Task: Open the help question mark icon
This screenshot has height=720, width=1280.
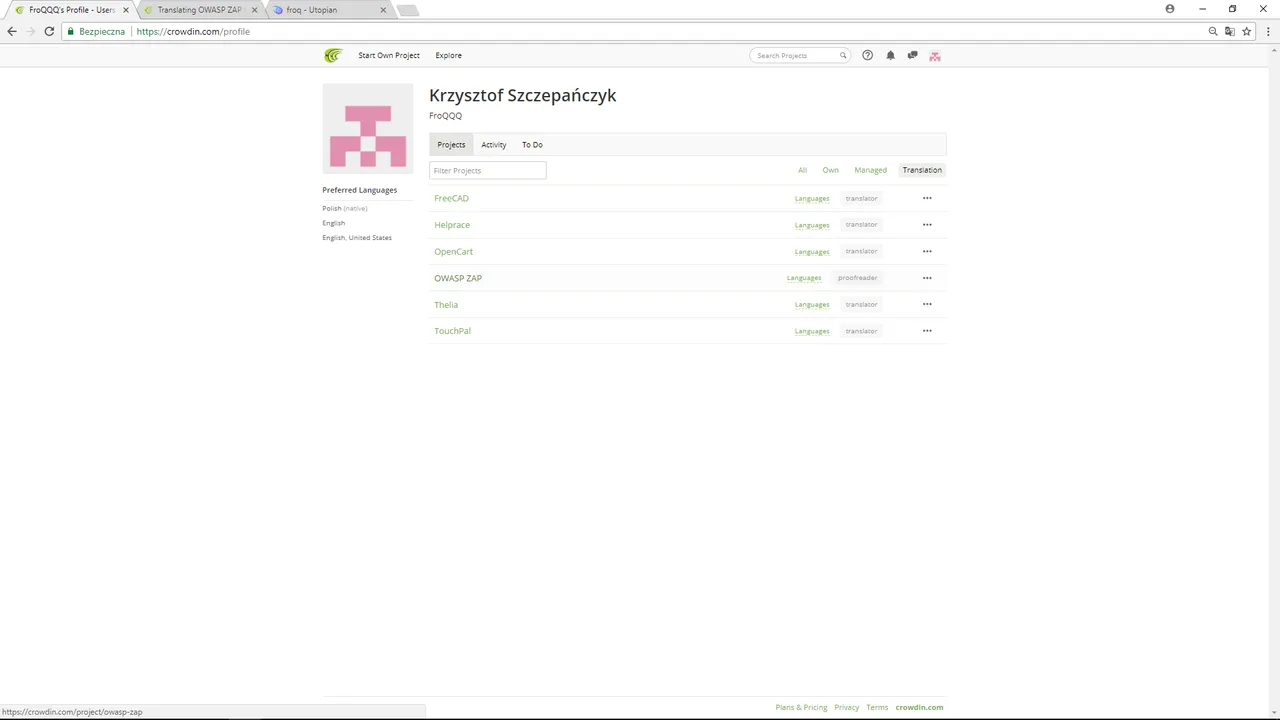Action: click(x=868, y=55)
